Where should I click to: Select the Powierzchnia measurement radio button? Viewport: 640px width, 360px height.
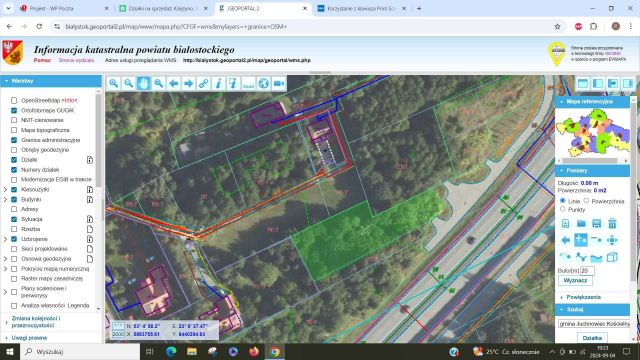[x=586, y=201]
